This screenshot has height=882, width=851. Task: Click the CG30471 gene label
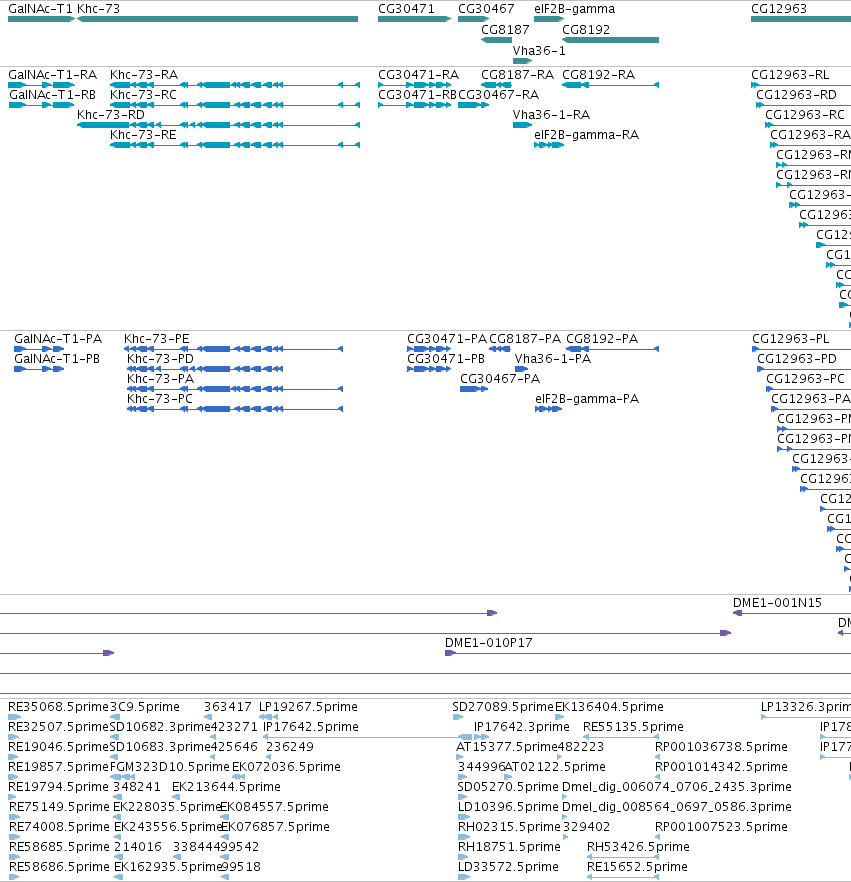click(406, 9)
